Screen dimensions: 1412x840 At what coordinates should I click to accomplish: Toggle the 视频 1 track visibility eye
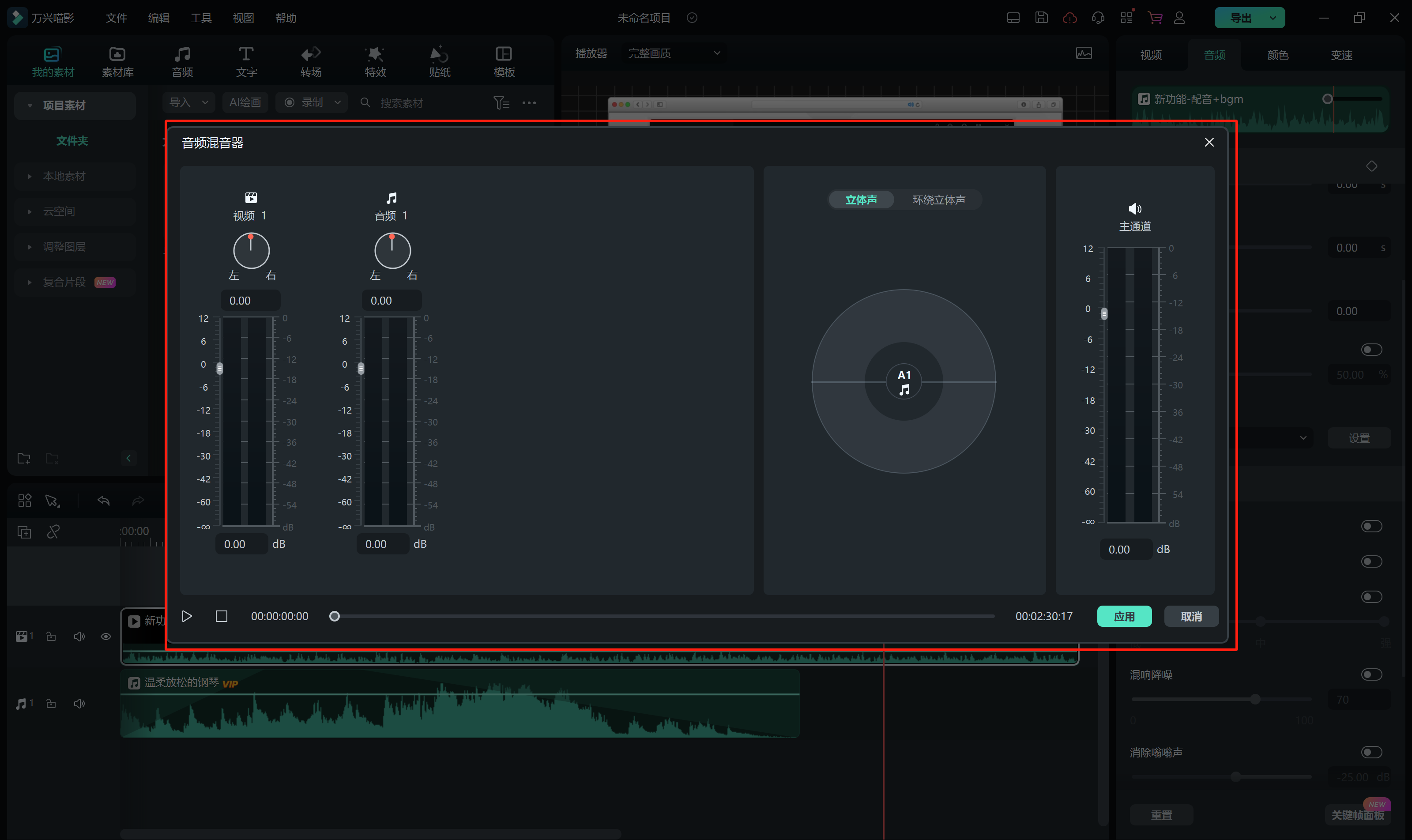coord(106,636)
